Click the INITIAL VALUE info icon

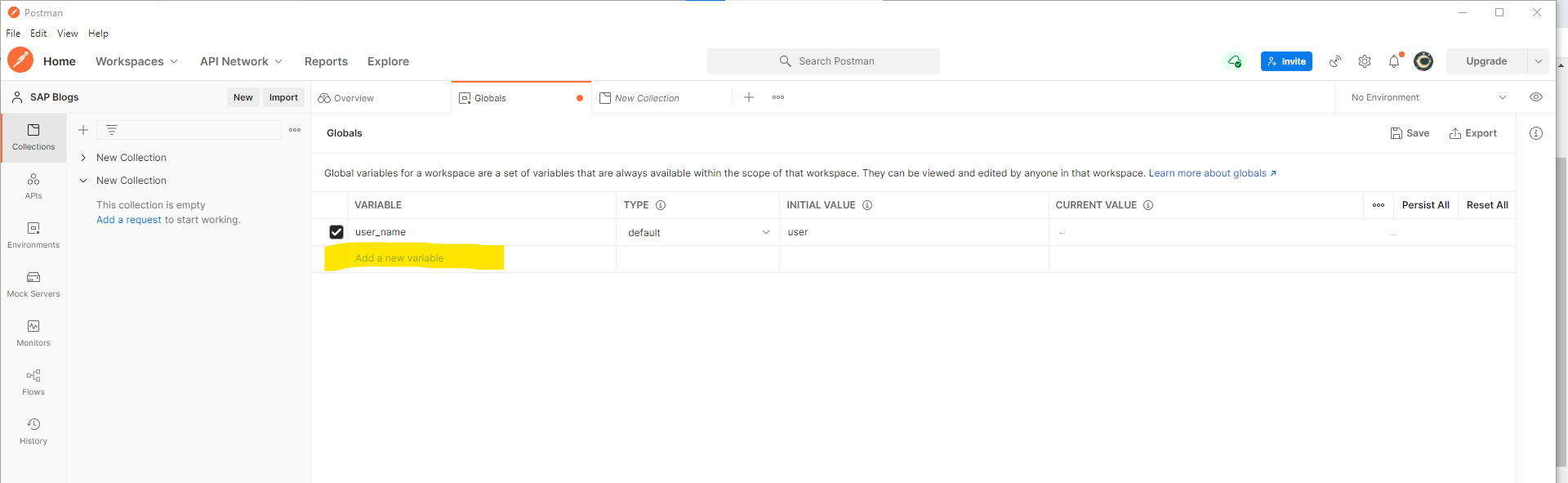[867, 205]
